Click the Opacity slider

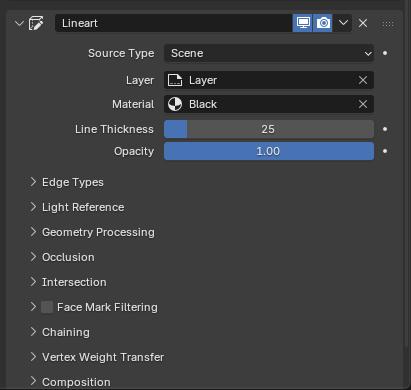(269, 151)
